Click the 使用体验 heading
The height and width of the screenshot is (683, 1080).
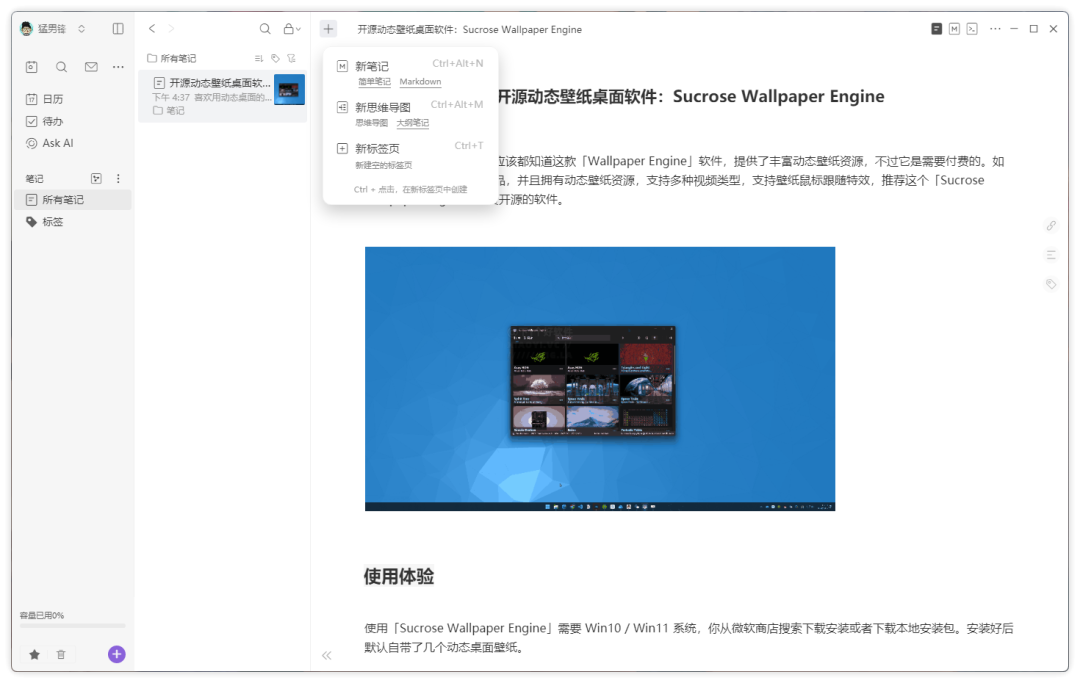tap(399, 576)
